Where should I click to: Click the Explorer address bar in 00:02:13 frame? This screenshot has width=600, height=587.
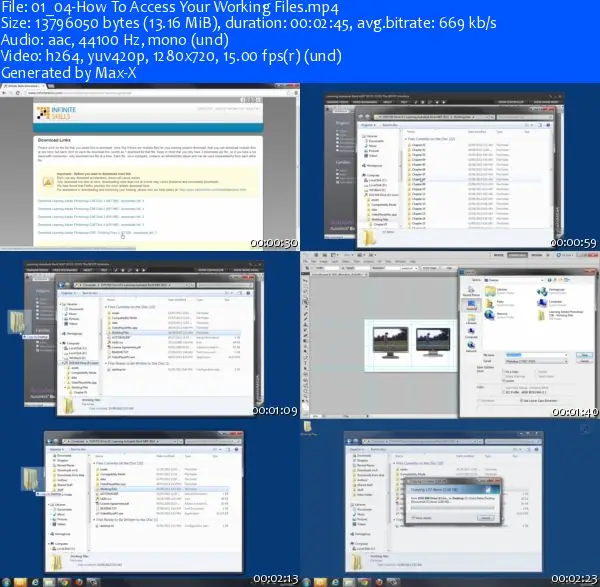coord(121,441)
